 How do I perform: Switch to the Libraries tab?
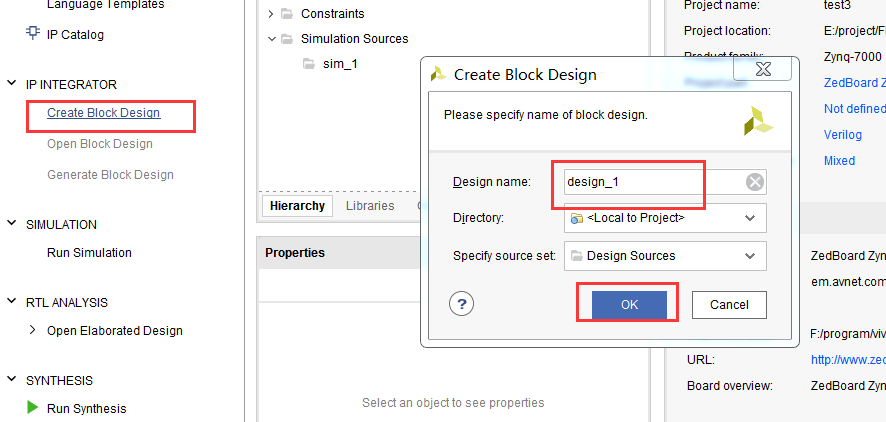[x=370, y=205]
